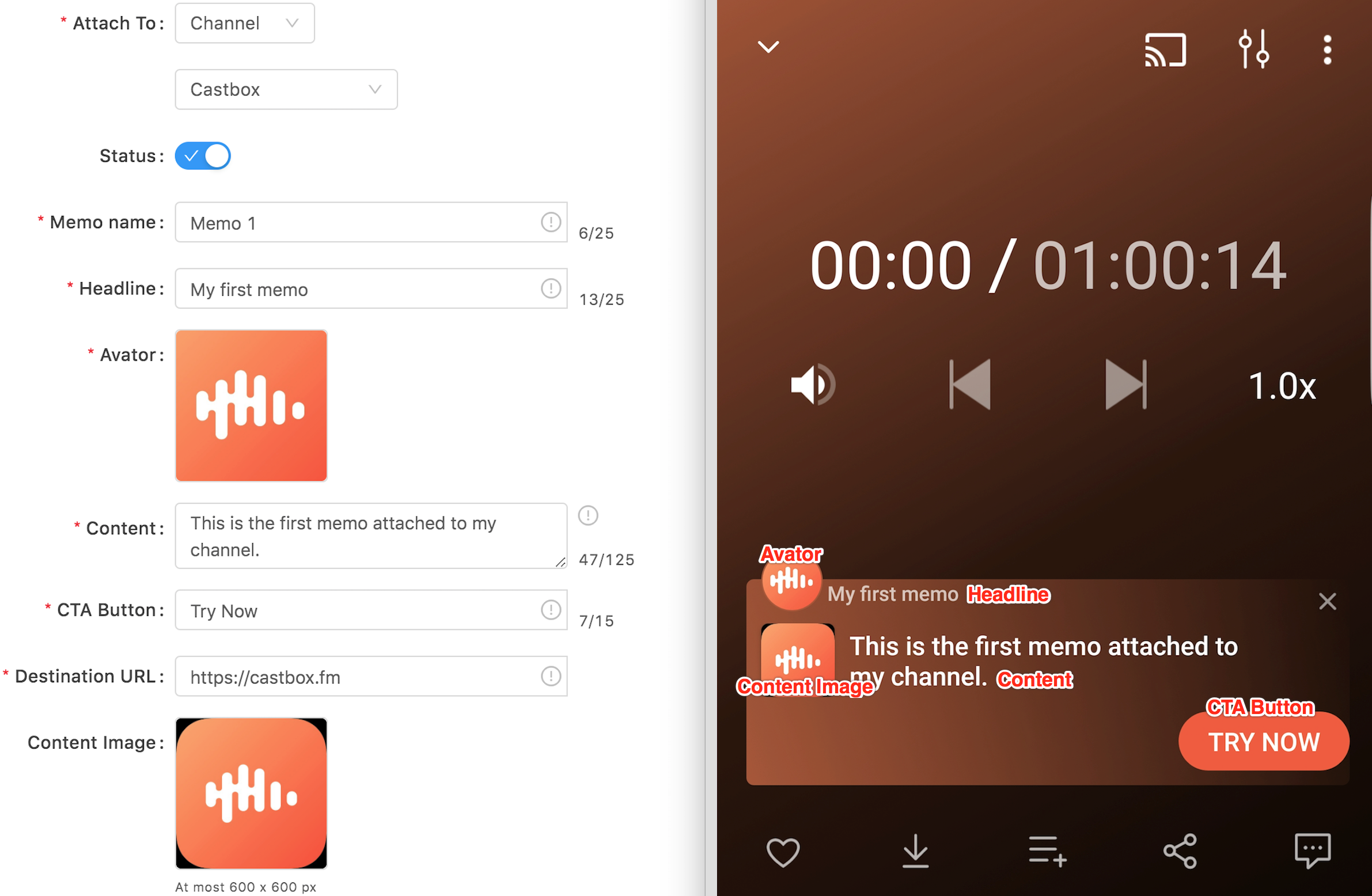Open the audio equalizer settings icon
Screen dimensions: 1372x896
[x=1253, y=50]
